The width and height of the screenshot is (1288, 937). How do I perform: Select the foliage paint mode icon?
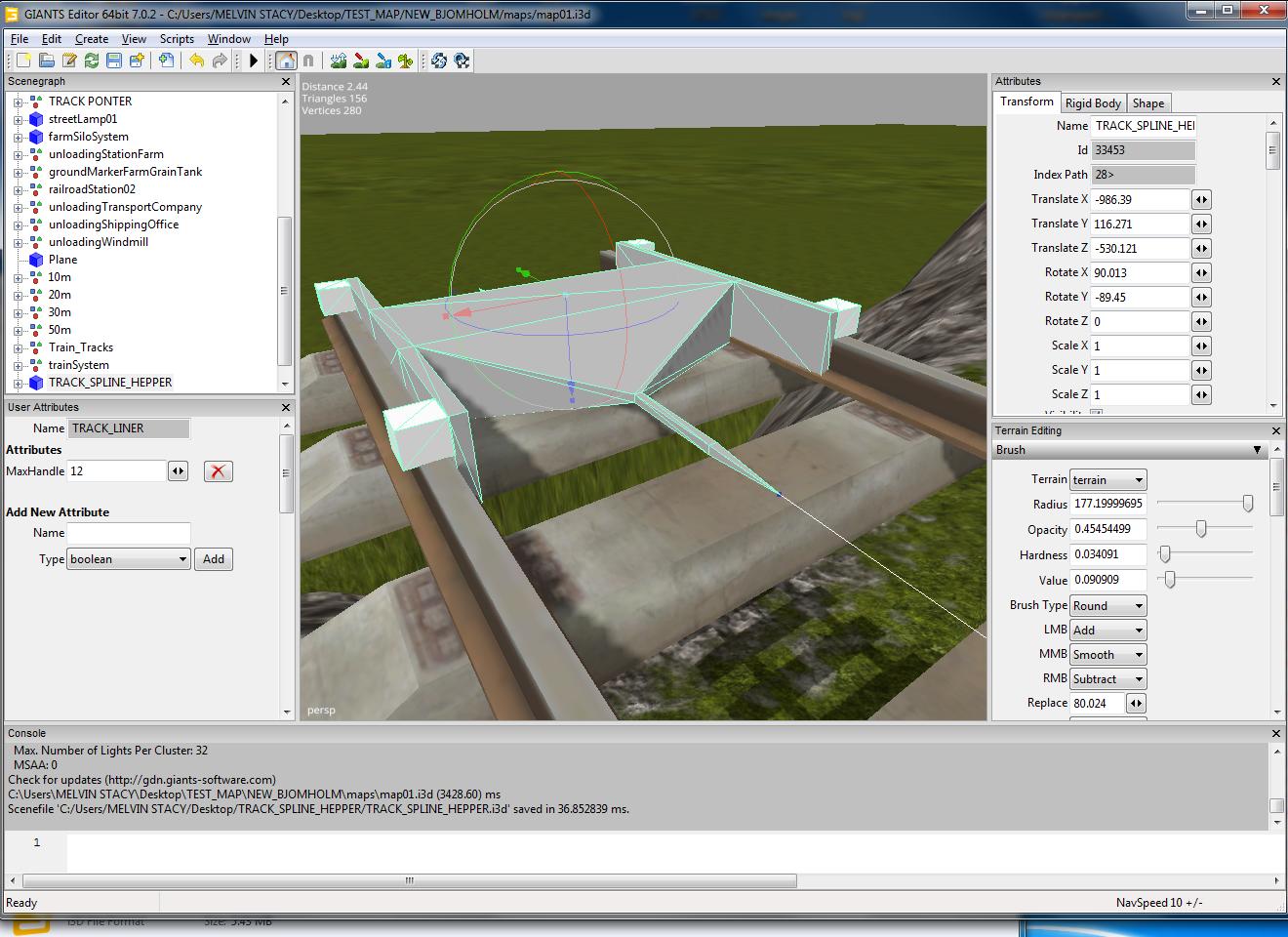point(405,61)
